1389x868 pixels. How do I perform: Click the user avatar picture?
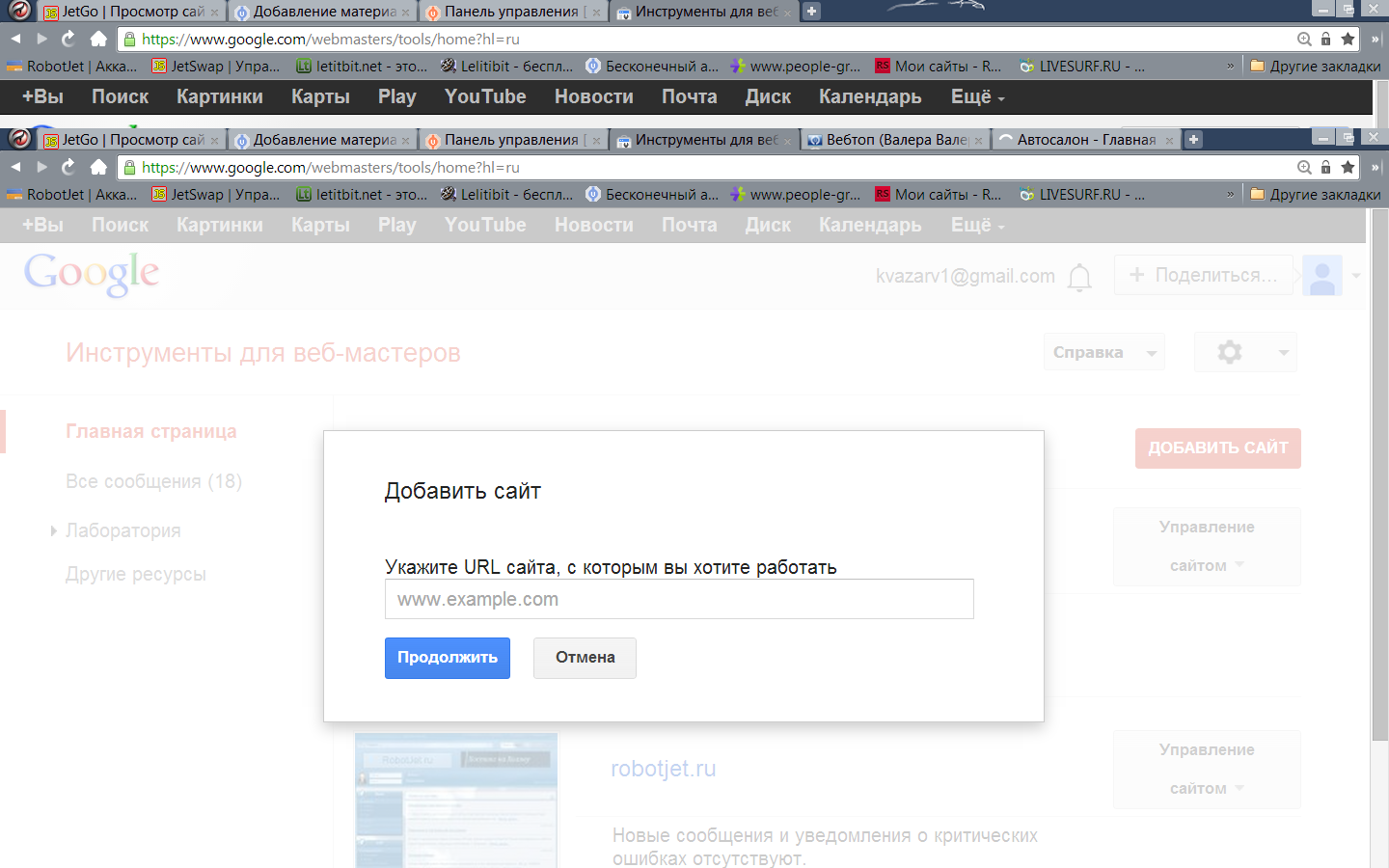point(1322,276)
